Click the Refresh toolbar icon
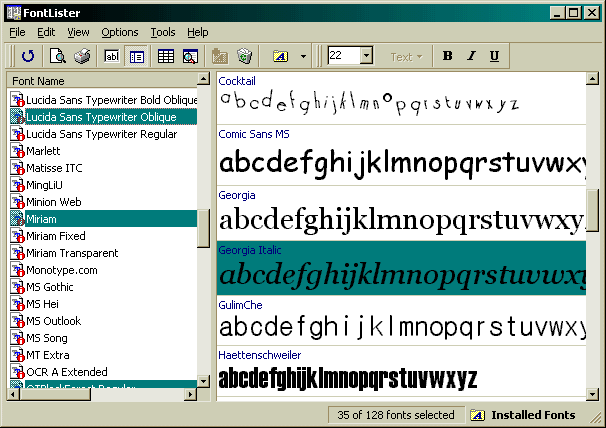The width and height of the screenshot is (606, 428). [28, 56]
